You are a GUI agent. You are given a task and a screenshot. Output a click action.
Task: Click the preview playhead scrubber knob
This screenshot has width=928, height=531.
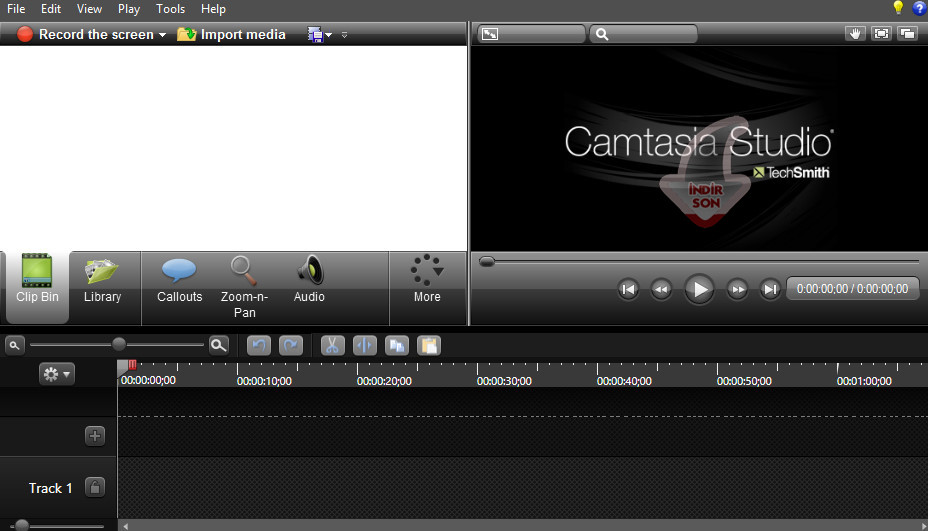point(486,262)
